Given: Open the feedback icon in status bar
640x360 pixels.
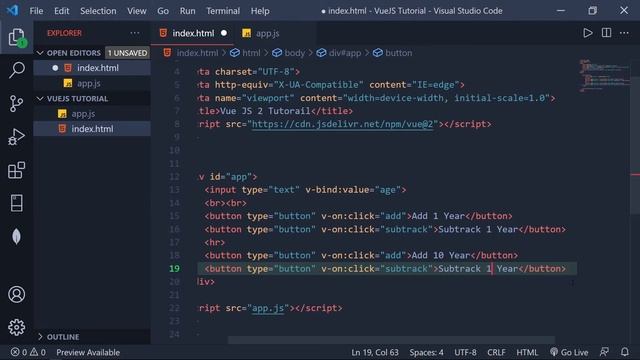Looking at the screenshot, I should coord(604,352).
